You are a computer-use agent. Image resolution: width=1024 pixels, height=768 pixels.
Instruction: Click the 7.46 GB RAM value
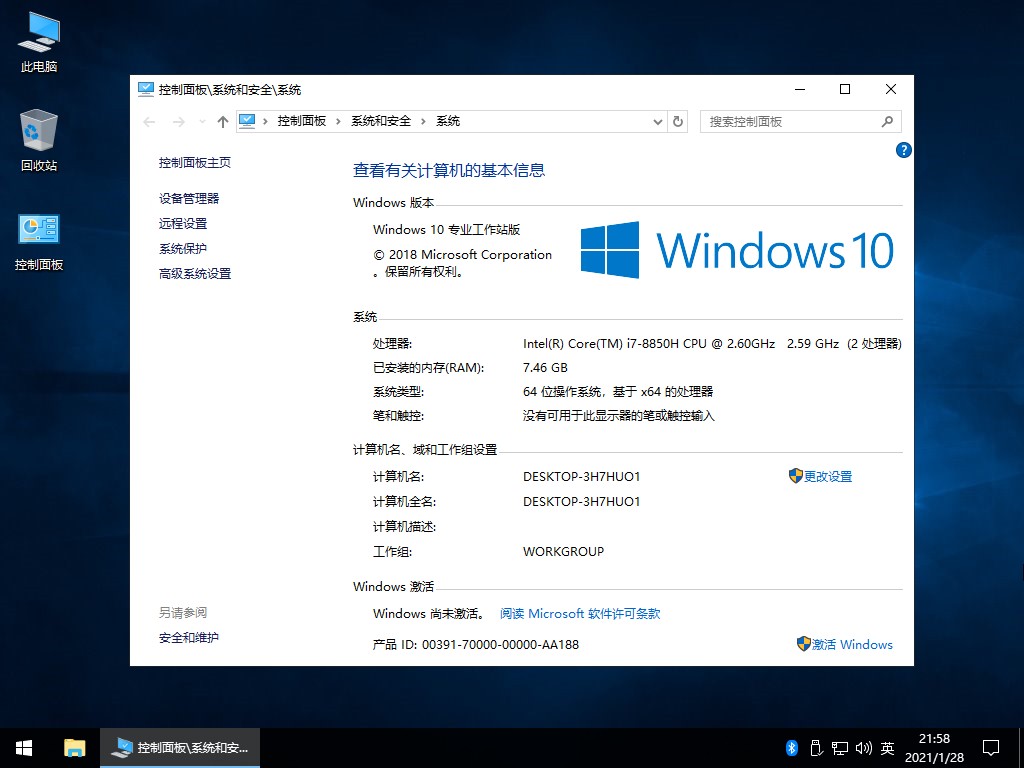point(545,368)
